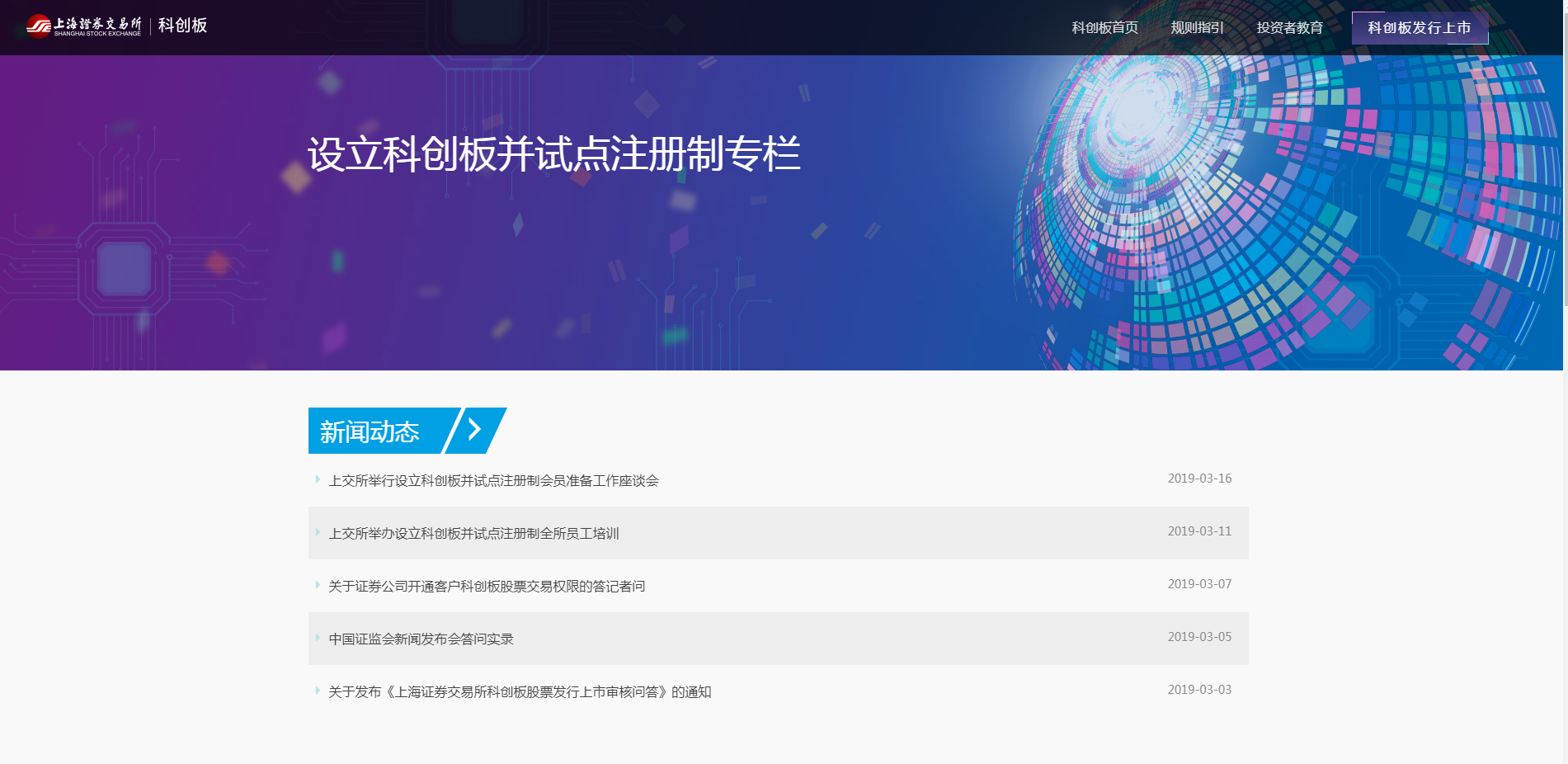Image resolution: width=1568 pixels, height=764 pixels.
Task: Open the 科创板首页 menu item
Action: coord(1104,28)
